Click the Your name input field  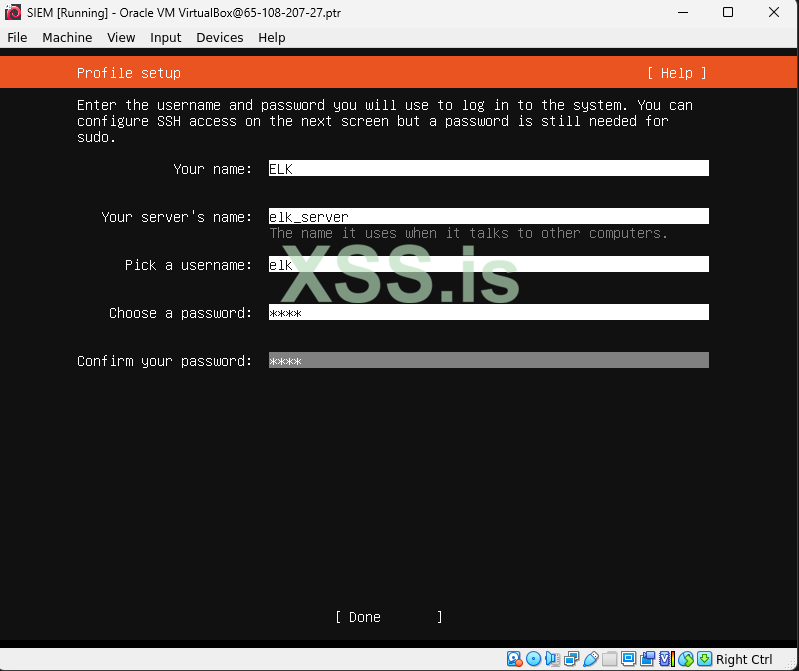point(489,168)
